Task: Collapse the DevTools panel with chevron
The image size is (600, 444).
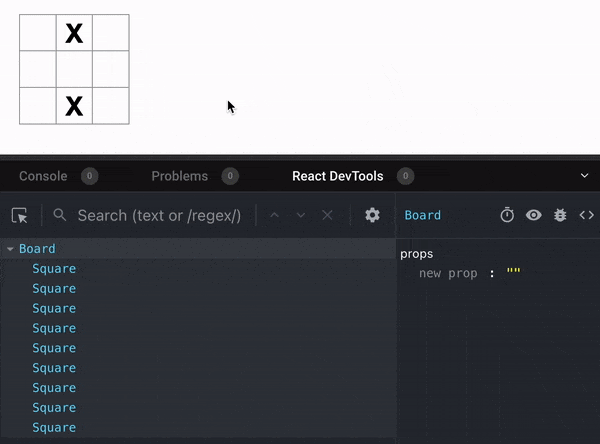Action: 585,176
